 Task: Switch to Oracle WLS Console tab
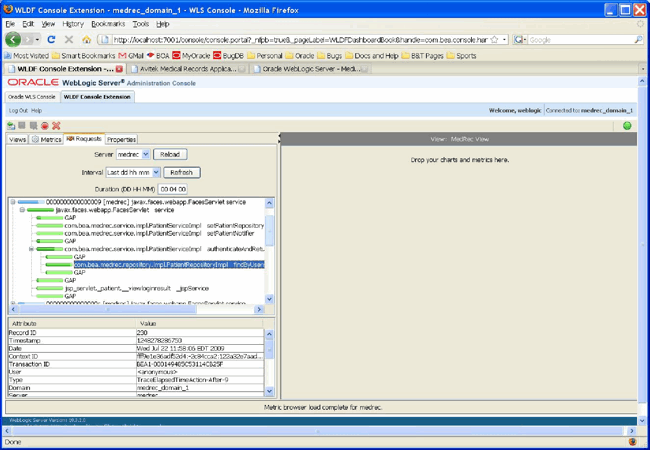[32, 97]
